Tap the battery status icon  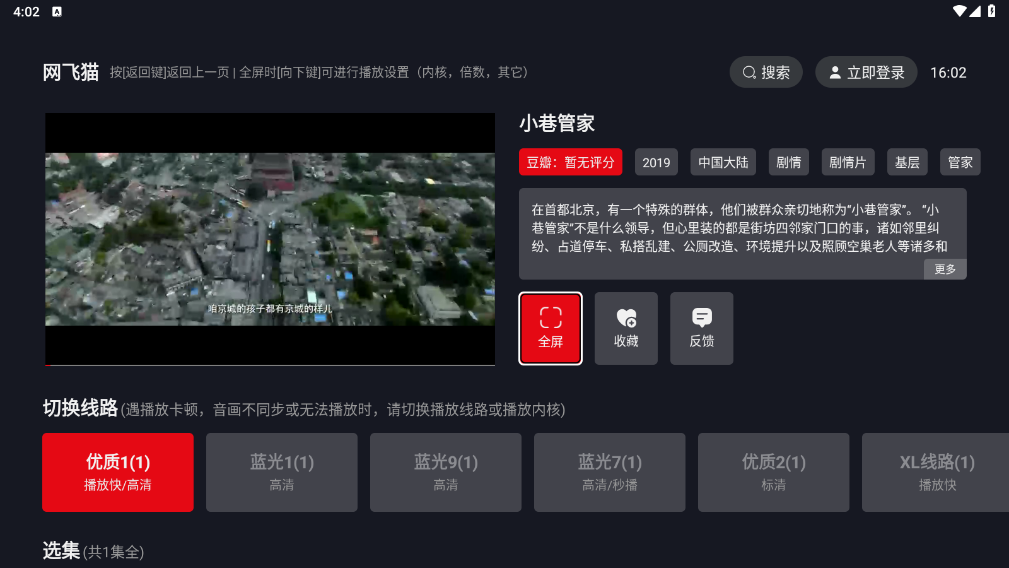coord(991,11)
